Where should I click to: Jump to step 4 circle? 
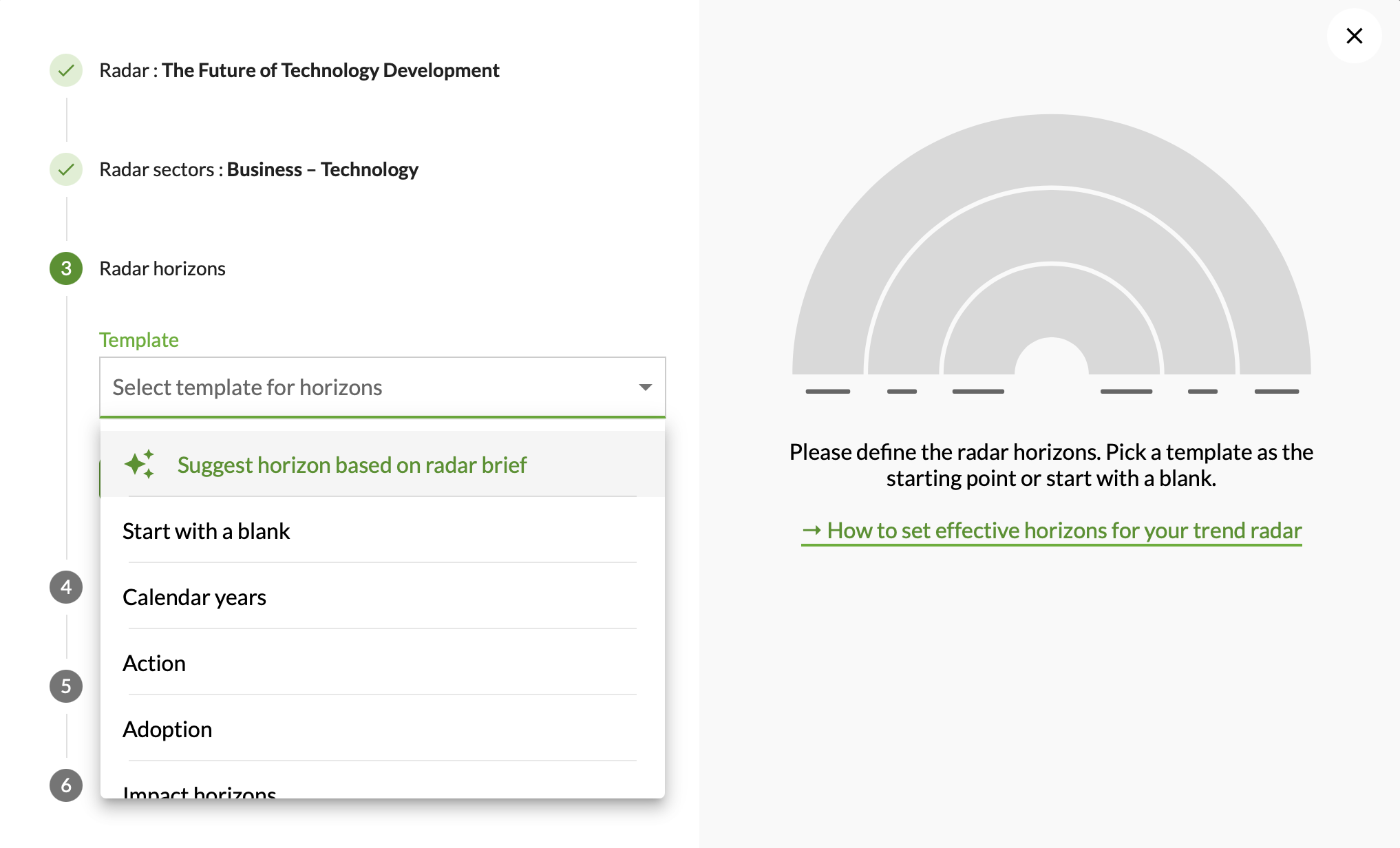click(66, 587)
